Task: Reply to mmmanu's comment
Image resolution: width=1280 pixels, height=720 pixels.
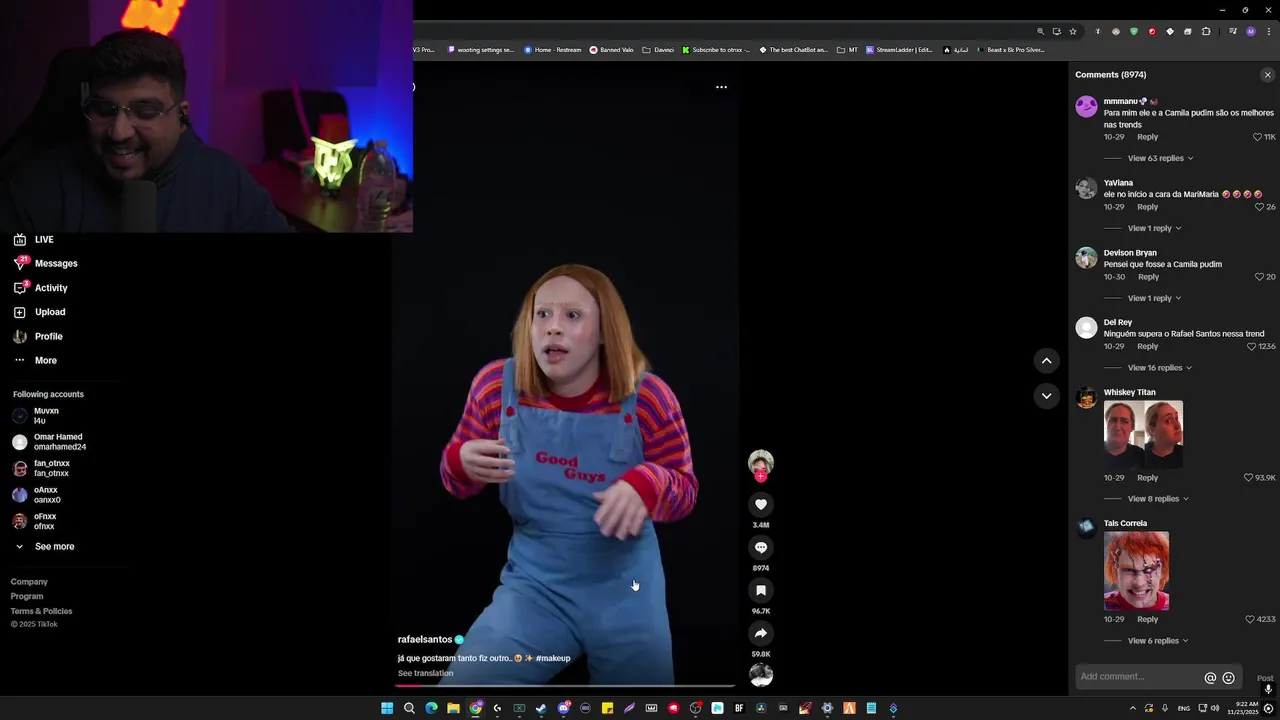Action: point(1148,137)
